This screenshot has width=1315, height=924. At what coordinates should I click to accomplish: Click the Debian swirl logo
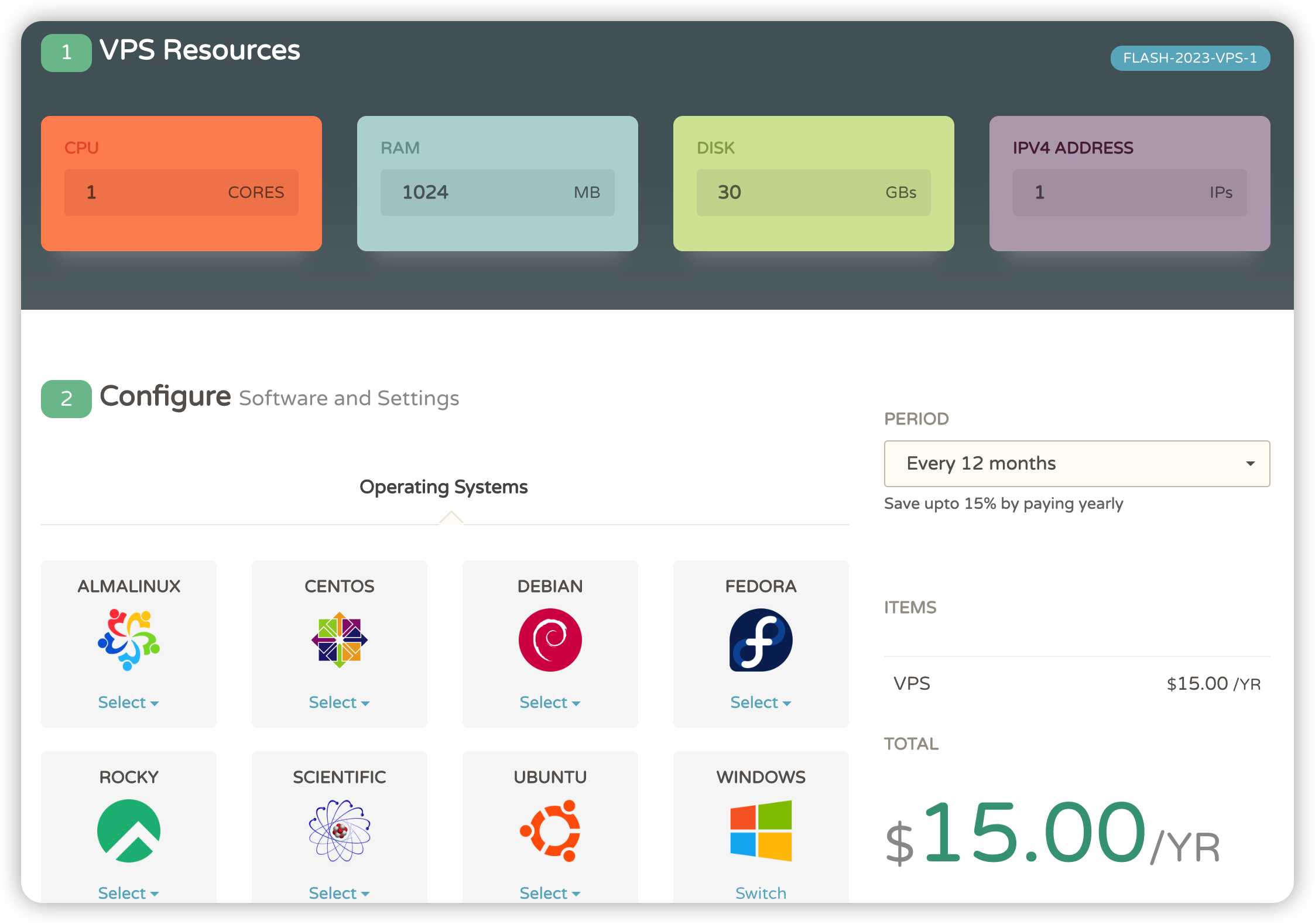[550, 639]
